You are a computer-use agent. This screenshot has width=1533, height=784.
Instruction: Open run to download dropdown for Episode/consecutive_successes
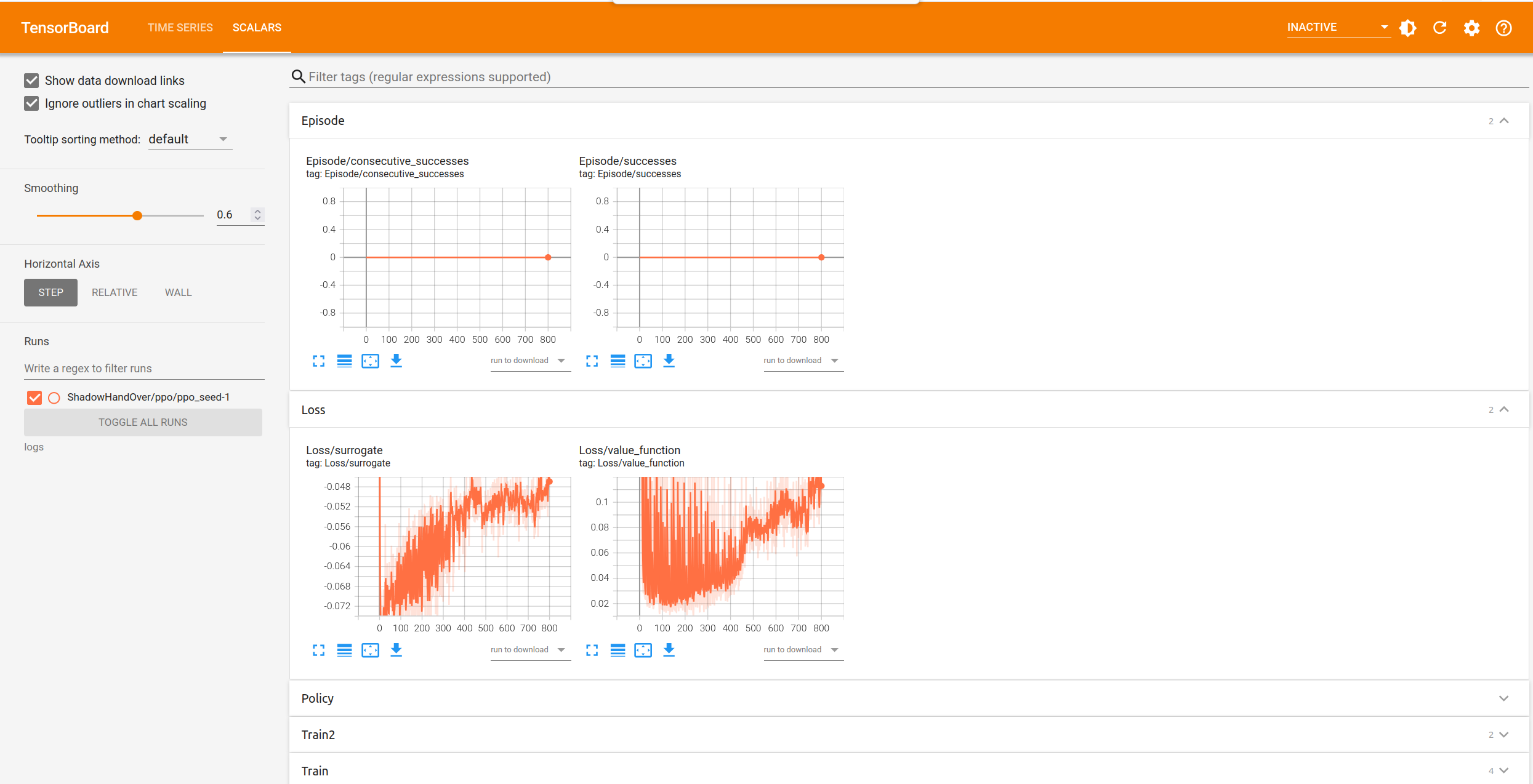pyautogui.click(x=530, y=361)
